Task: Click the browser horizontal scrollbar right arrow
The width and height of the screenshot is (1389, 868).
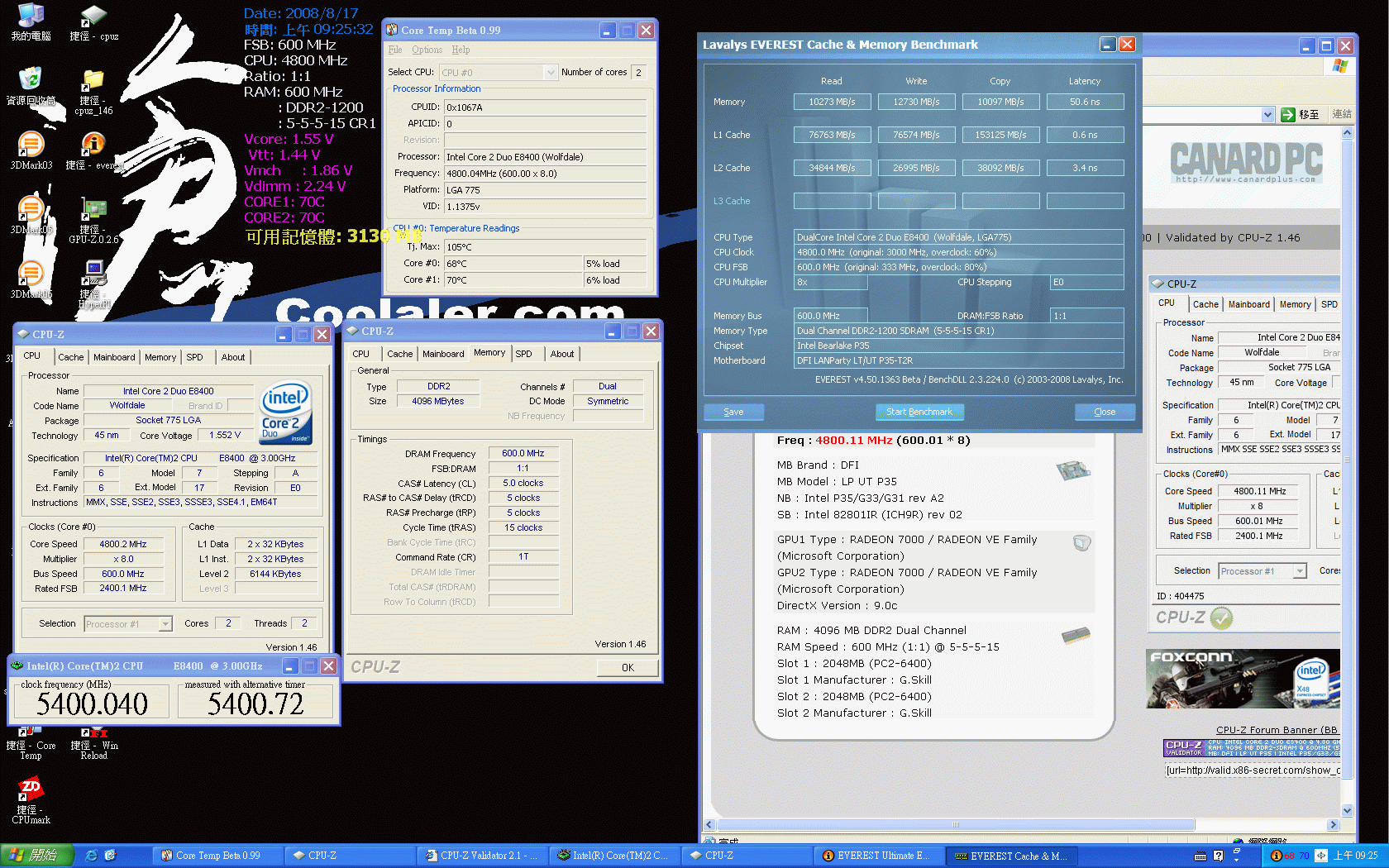Action: point(1333,824)
